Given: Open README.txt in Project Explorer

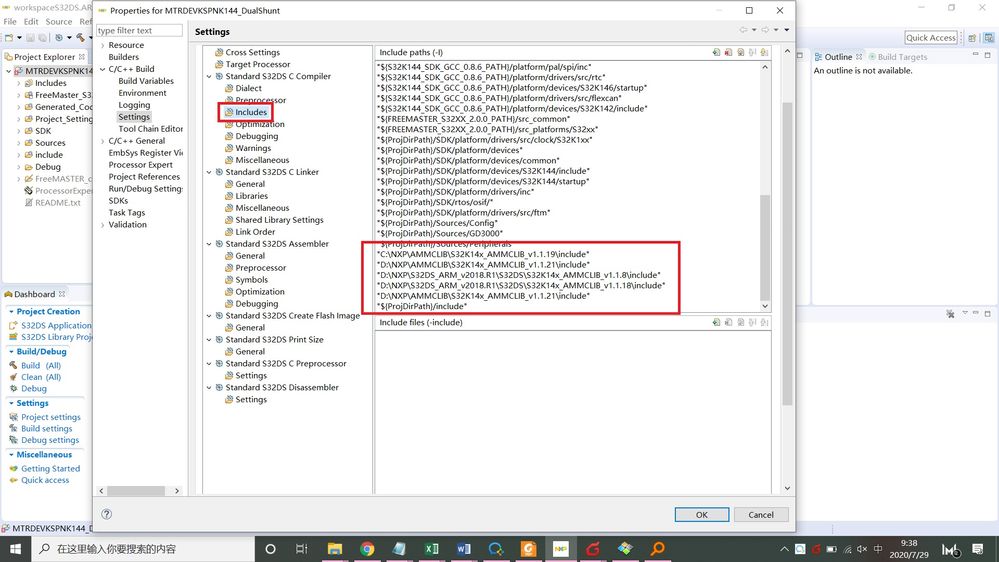Looking at the screenshot, I should coord(57,203).
